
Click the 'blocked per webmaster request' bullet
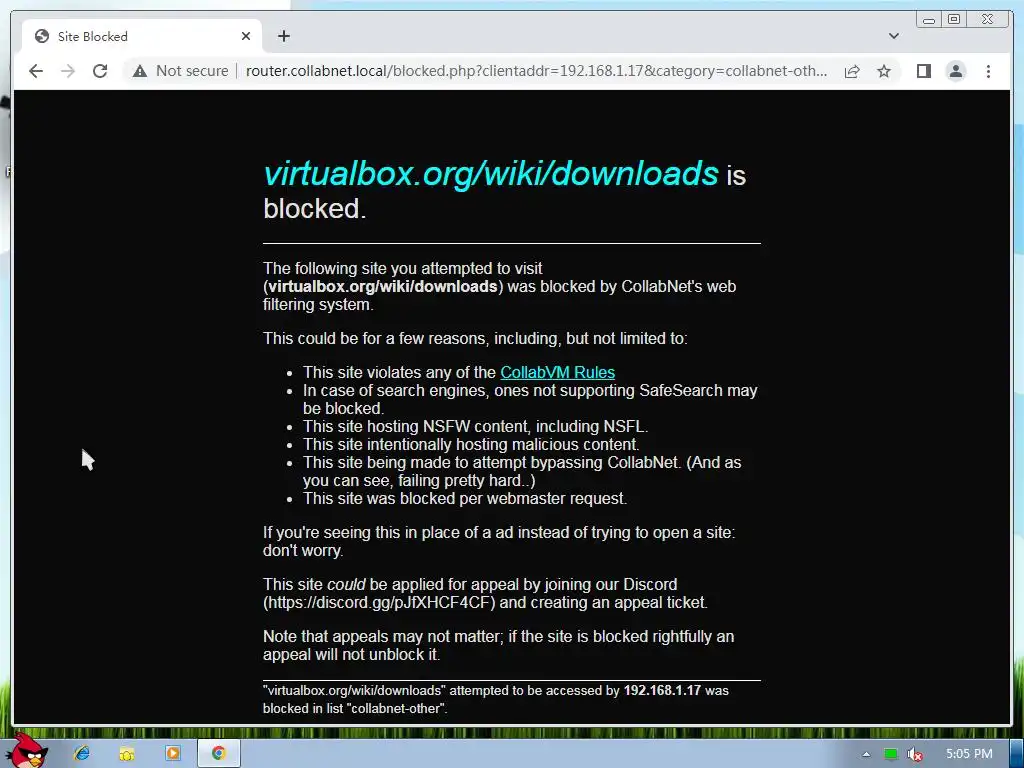[464, 498]
